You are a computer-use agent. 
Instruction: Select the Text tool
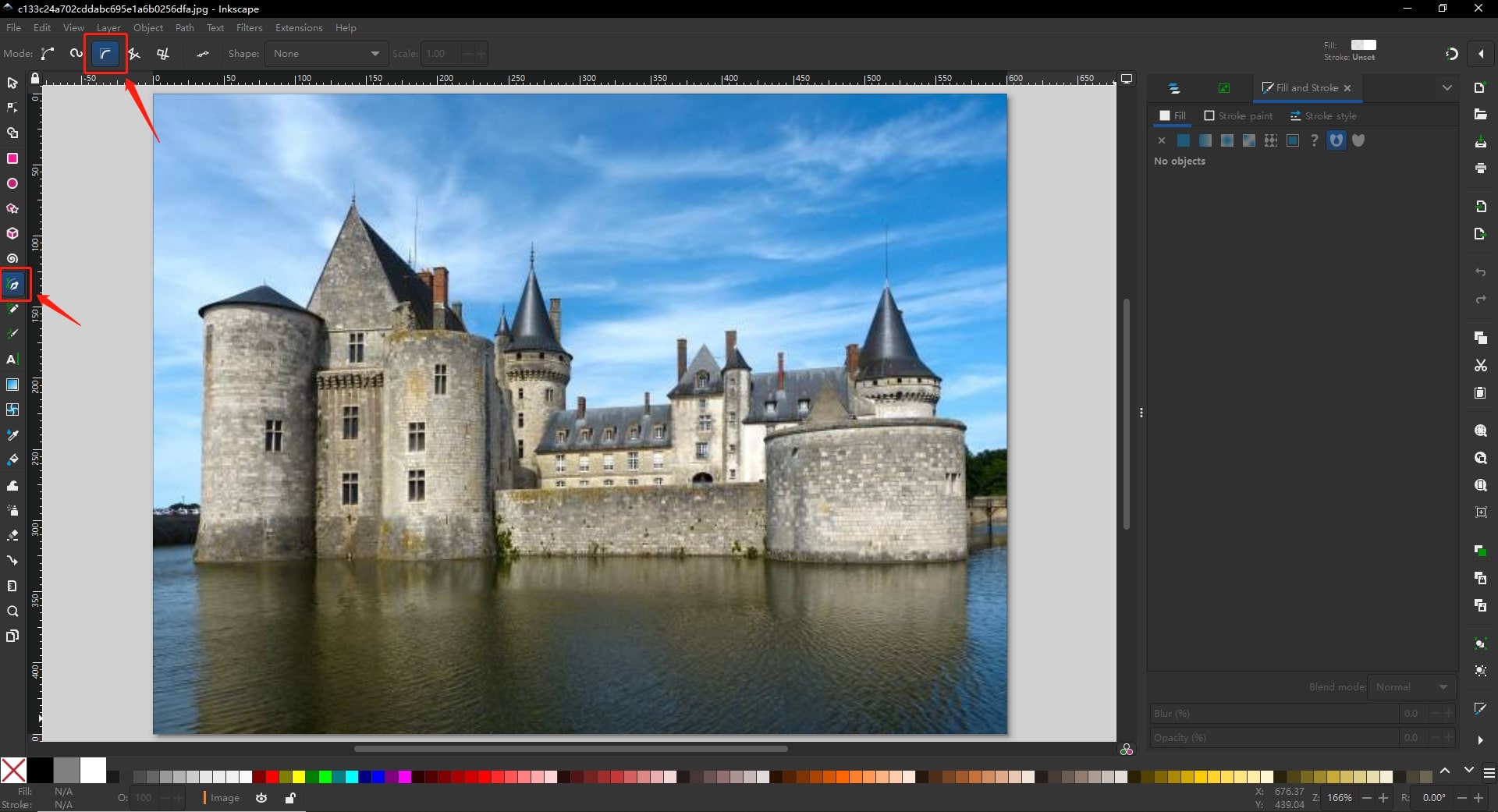coord(12,360)
